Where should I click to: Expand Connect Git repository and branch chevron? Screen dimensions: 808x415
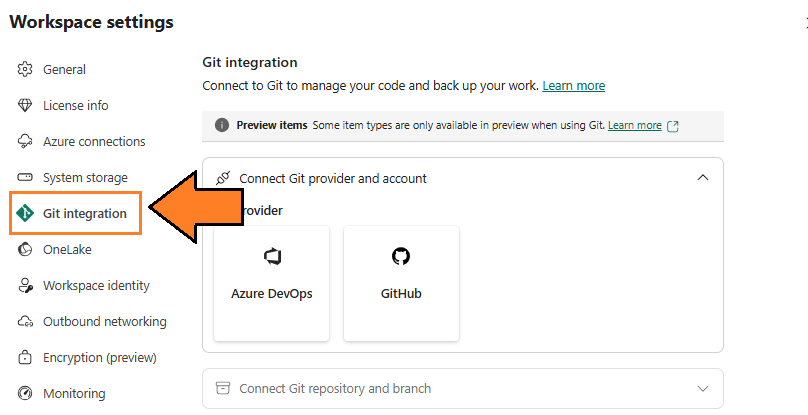pyautogui.click(x=703, y=388)
